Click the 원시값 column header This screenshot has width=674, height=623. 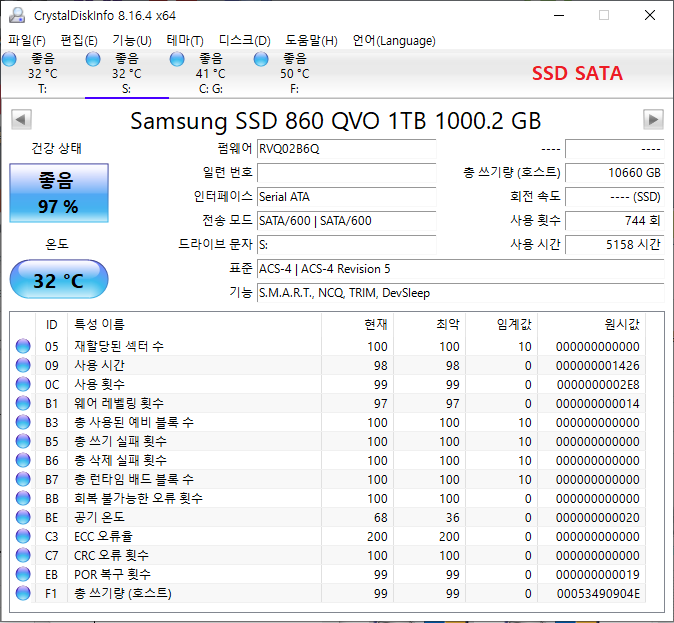click(591, 324)
